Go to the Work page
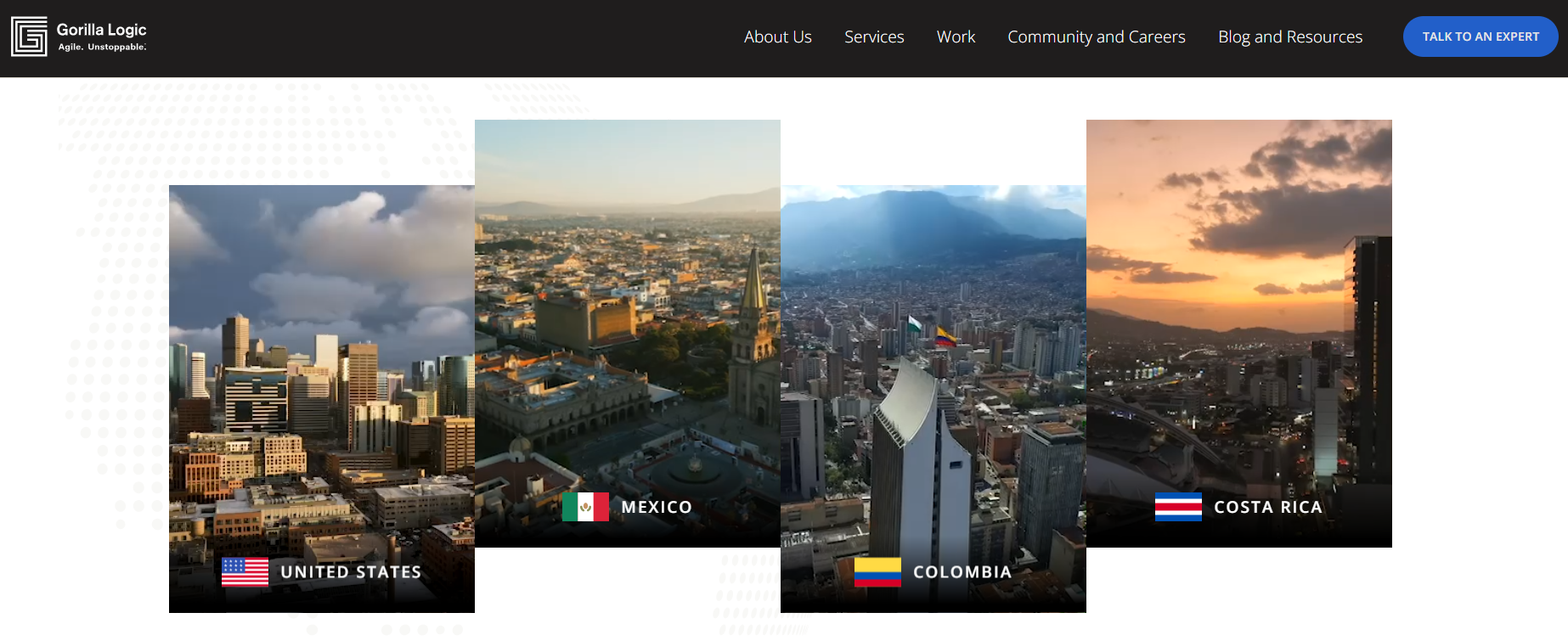The height and width of the screenshot is (641, 1568). tap(956, 37)
